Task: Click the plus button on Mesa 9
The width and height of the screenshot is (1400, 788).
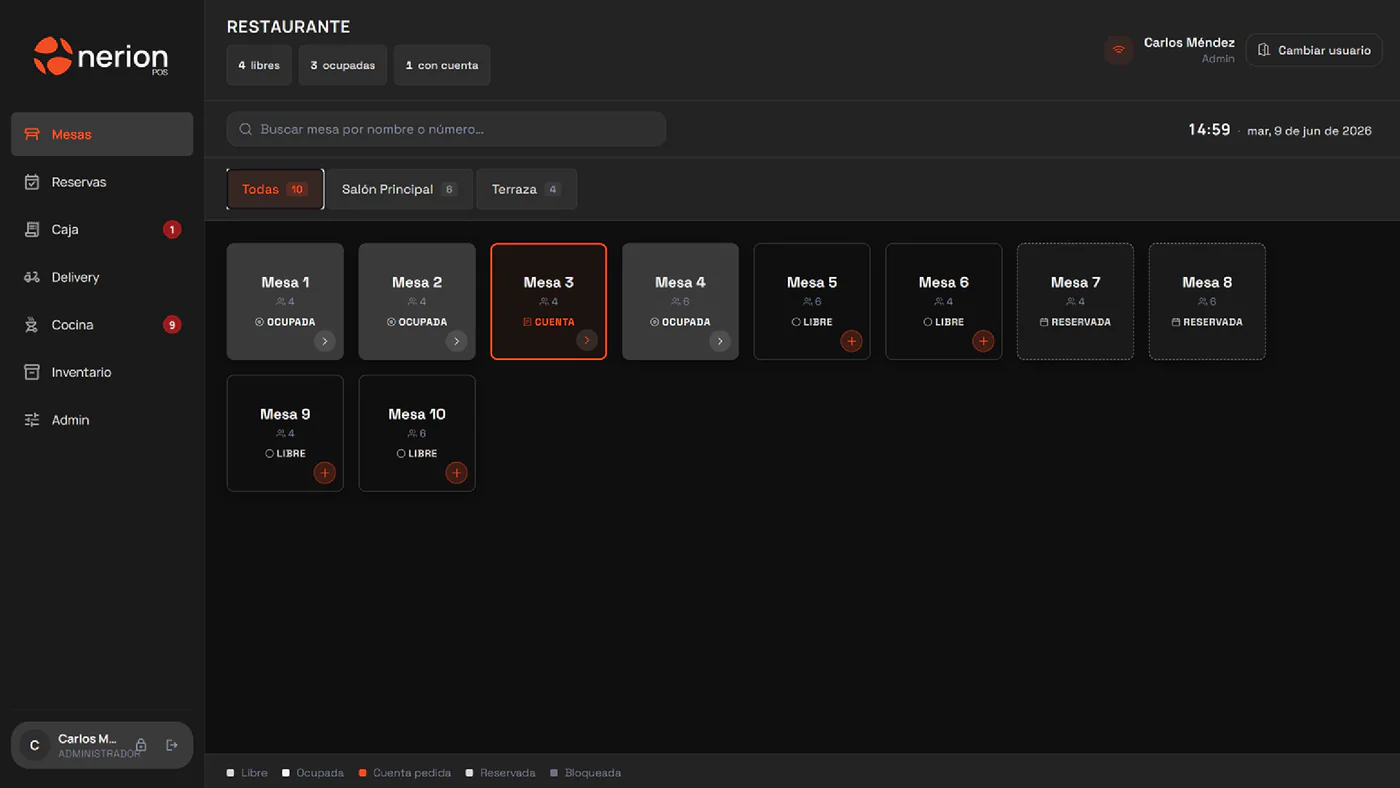Action: (x=324, y=473)
